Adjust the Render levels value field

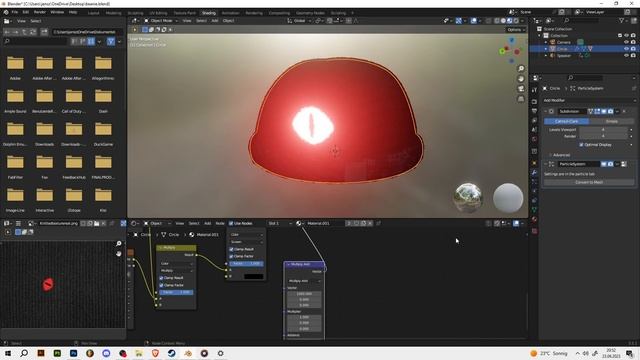coord(603,136)
